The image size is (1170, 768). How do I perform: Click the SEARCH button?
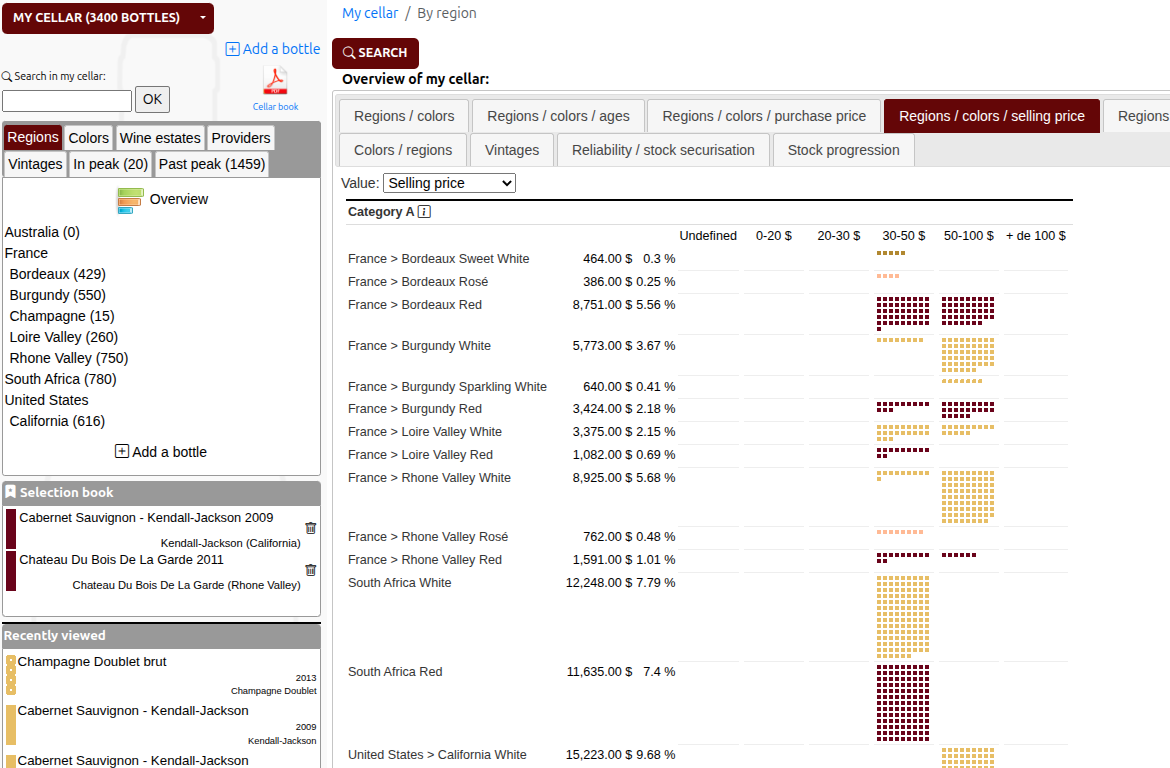click(x=375, y=53)
